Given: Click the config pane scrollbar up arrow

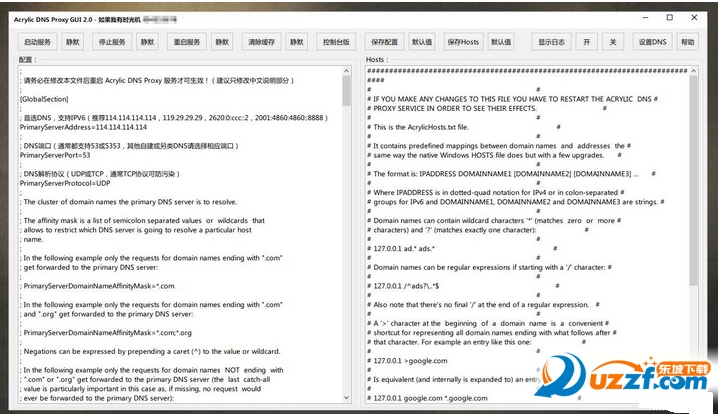Looking at the screenshot, I should tap(346, 71).
